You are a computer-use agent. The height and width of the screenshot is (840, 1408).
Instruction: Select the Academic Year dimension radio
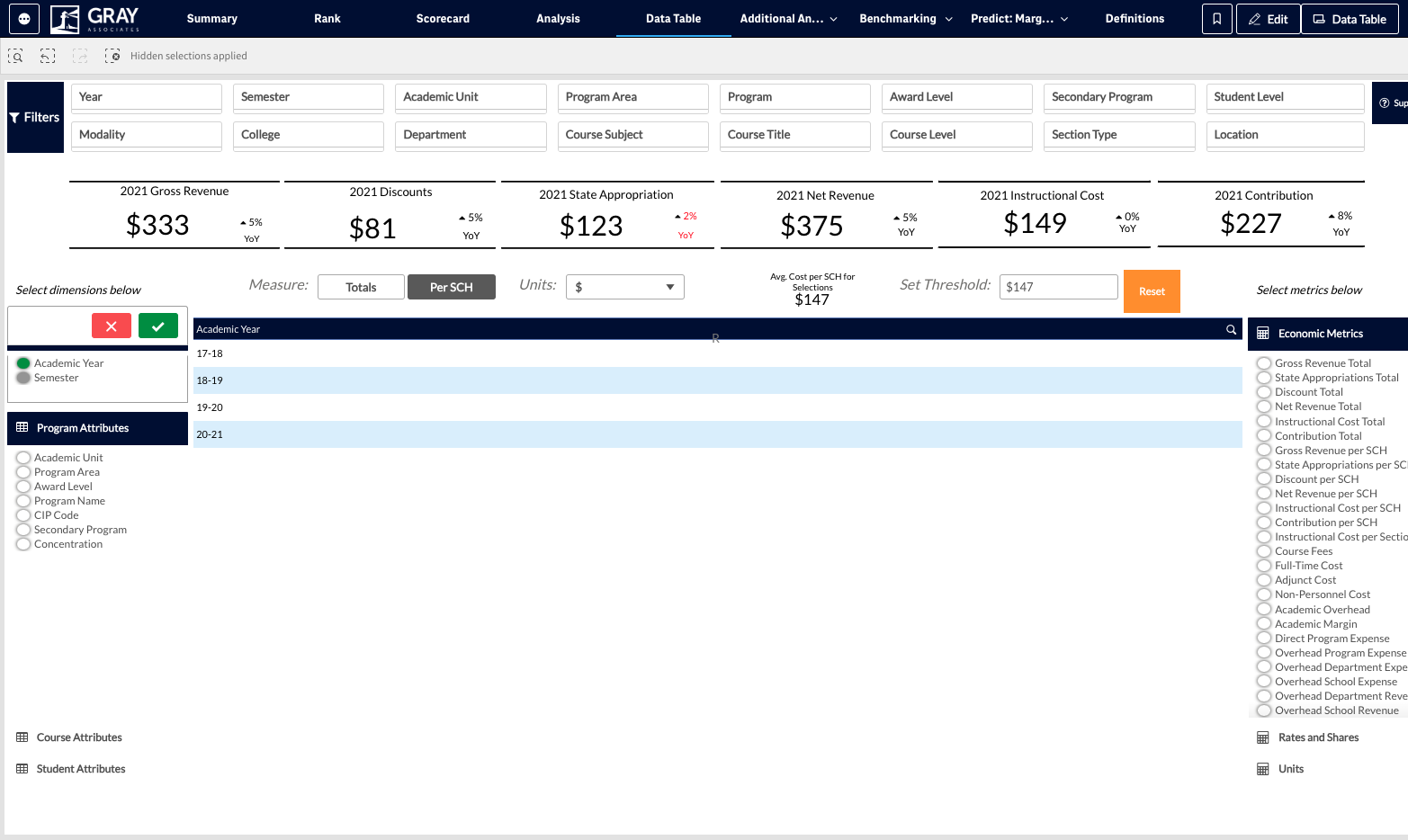point(23,363)
